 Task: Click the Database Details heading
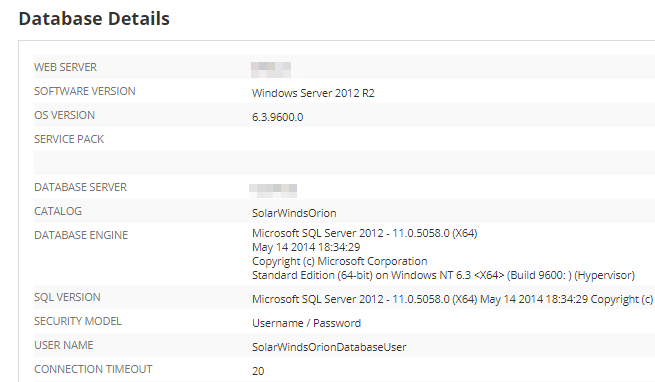tap(94, 19)
